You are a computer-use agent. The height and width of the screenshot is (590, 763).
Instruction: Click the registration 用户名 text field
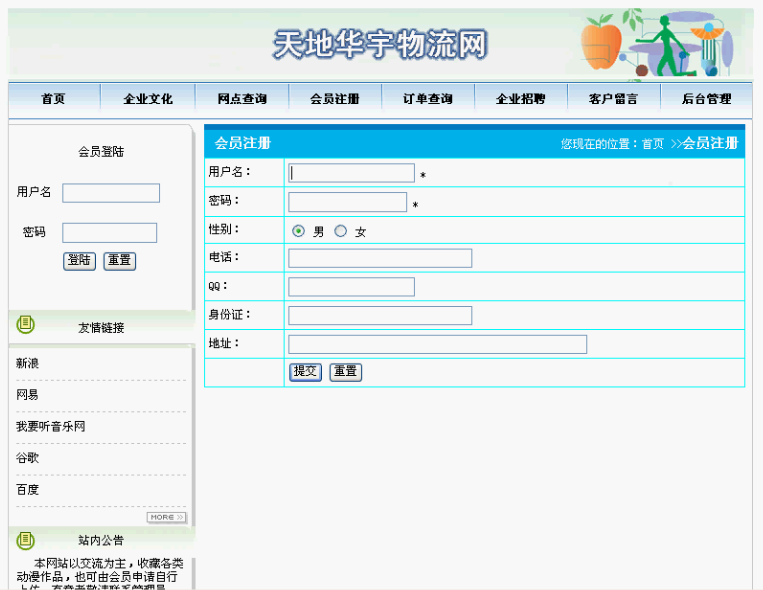(x=351, y=173)
